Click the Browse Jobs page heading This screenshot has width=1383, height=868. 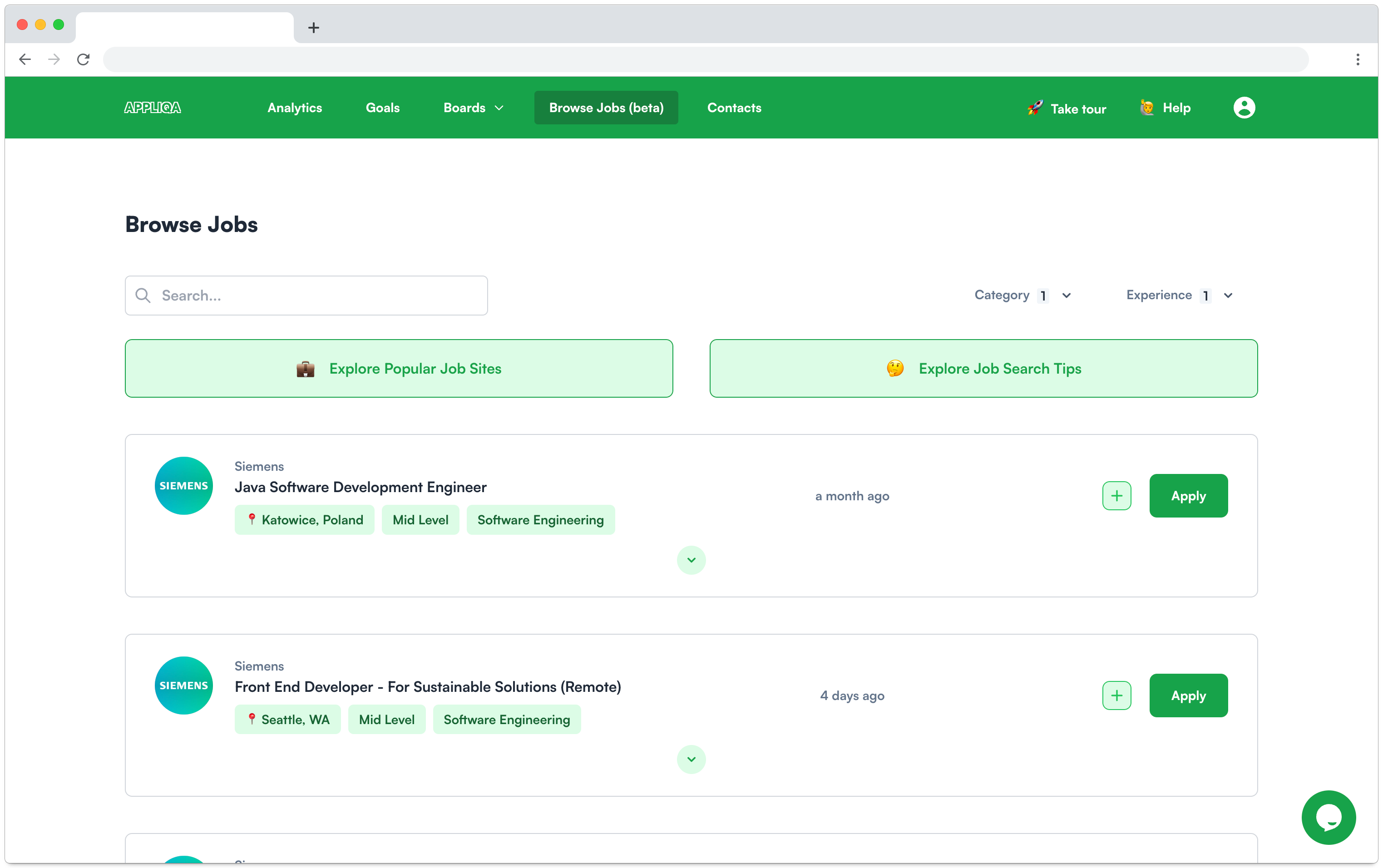tap(191, 224)
